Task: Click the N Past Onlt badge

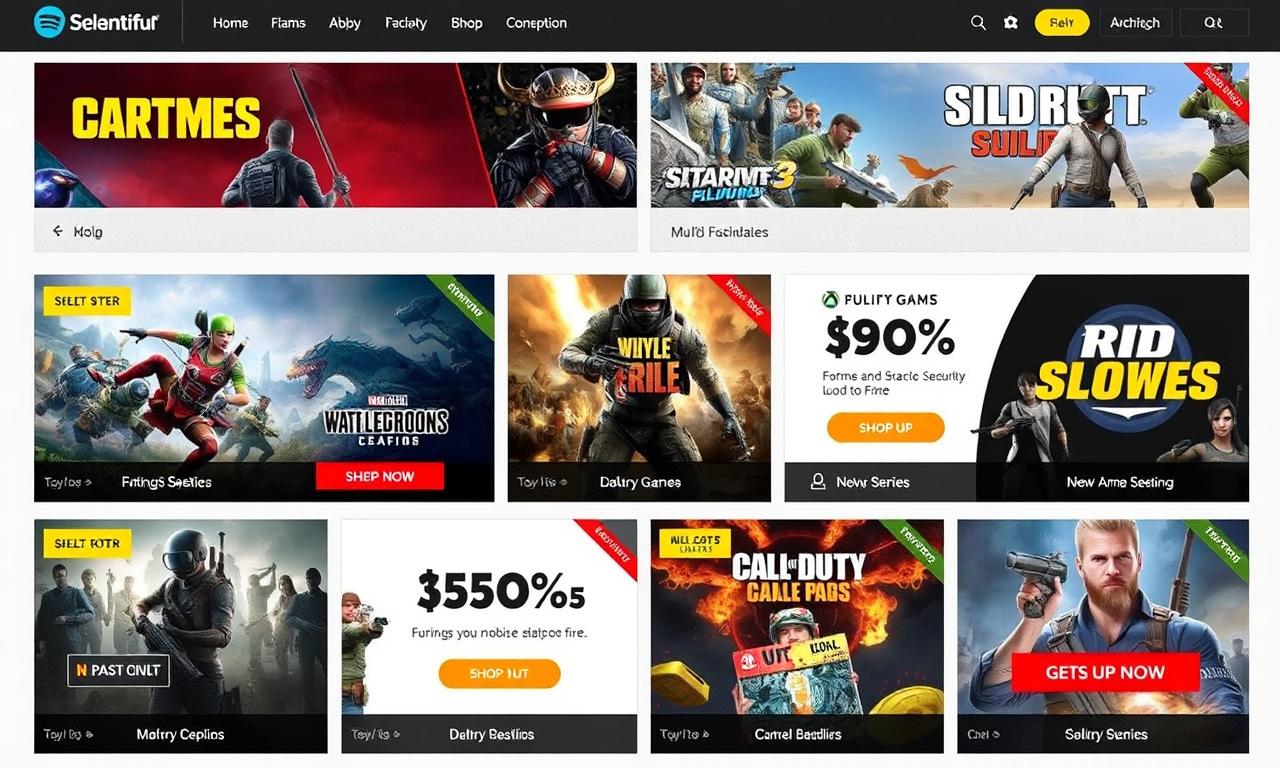Action: tap(118, 670)
